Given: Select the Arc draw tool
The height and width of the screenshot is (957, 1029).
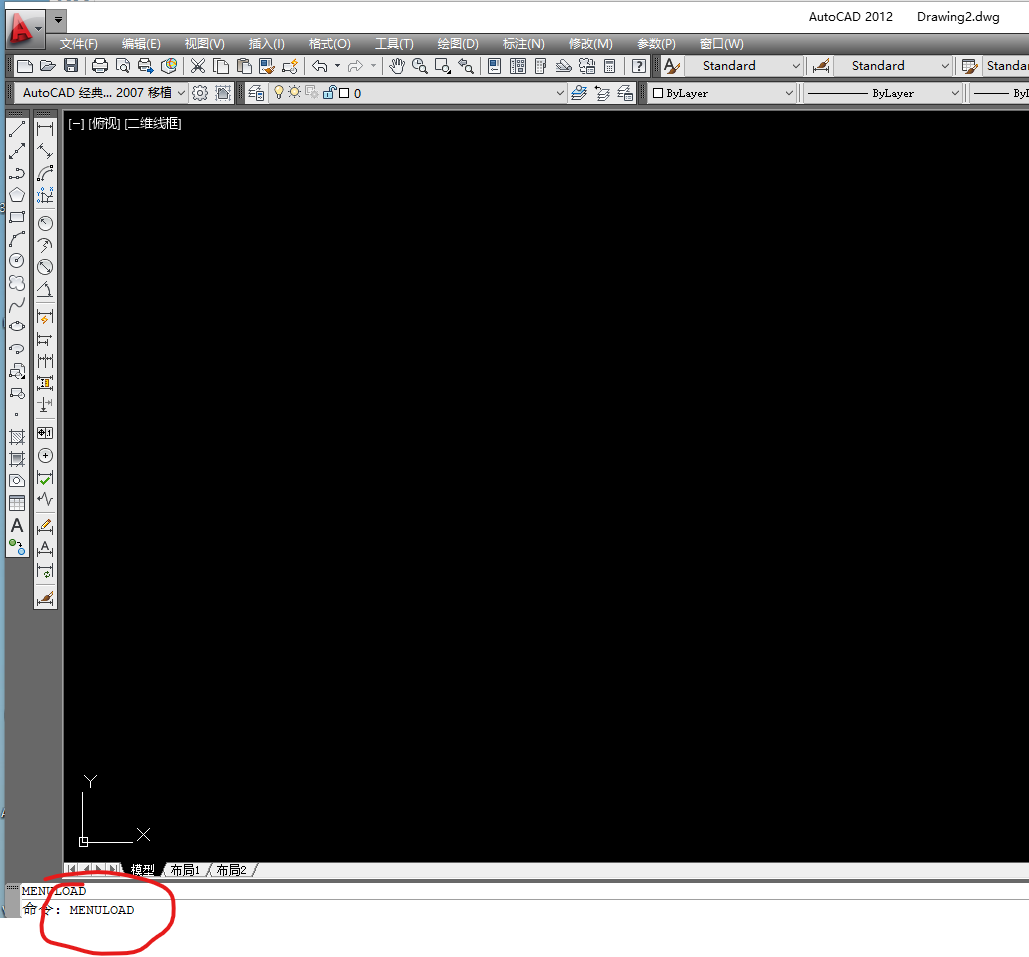Looking at the screenshot, I should [17, 239].
